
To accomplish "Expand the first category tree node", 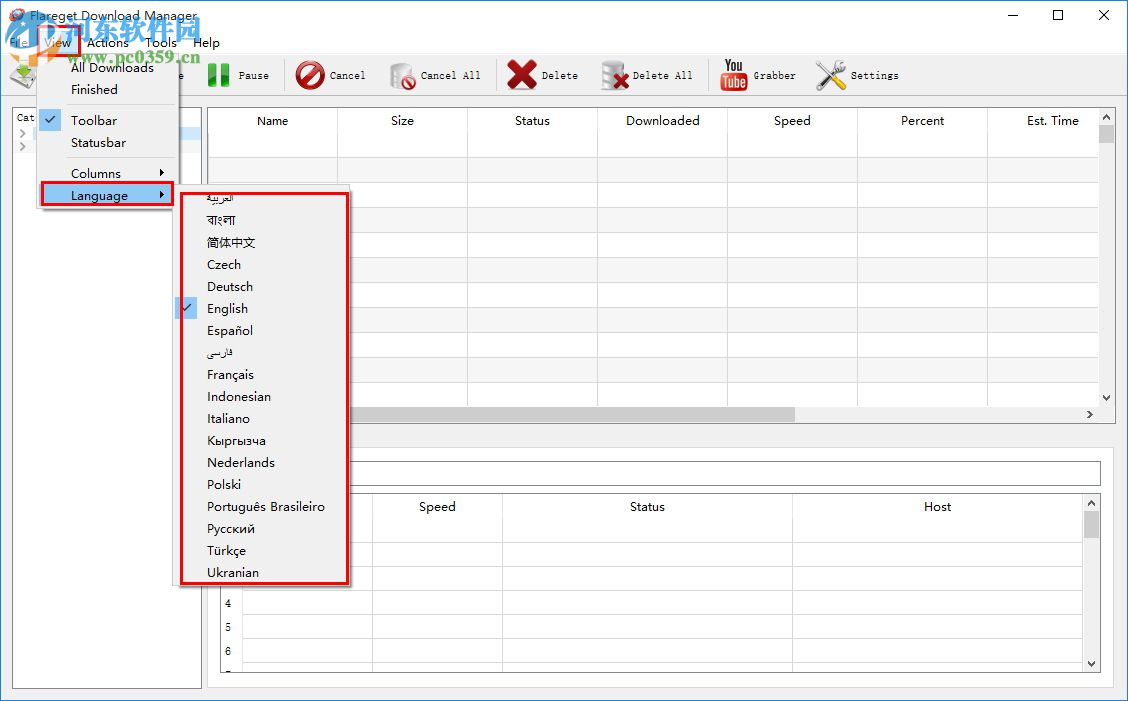I will point(23,133).
